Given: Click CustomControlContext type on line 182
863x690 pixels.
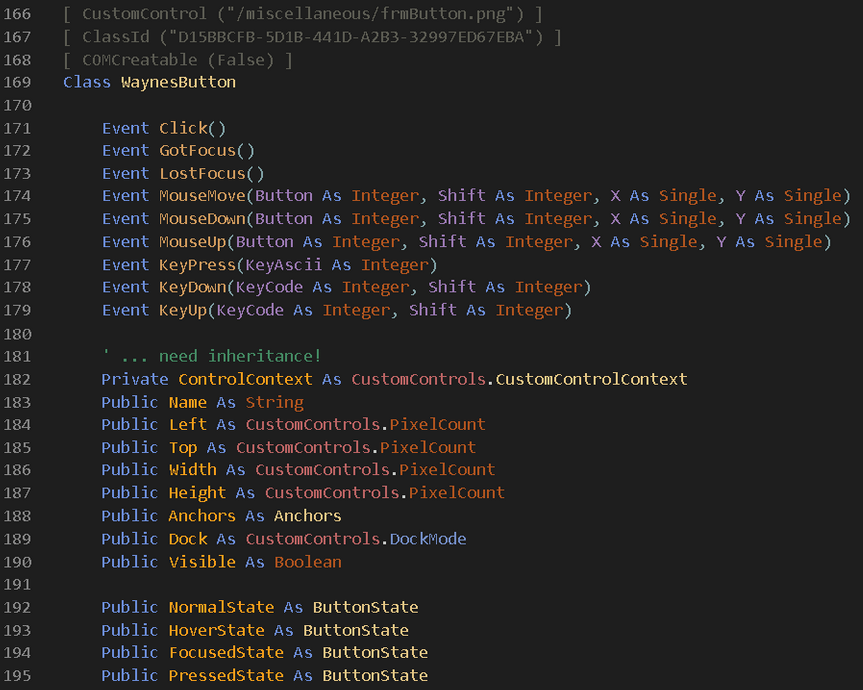Looking at the screenshot, I should (591, 380).
